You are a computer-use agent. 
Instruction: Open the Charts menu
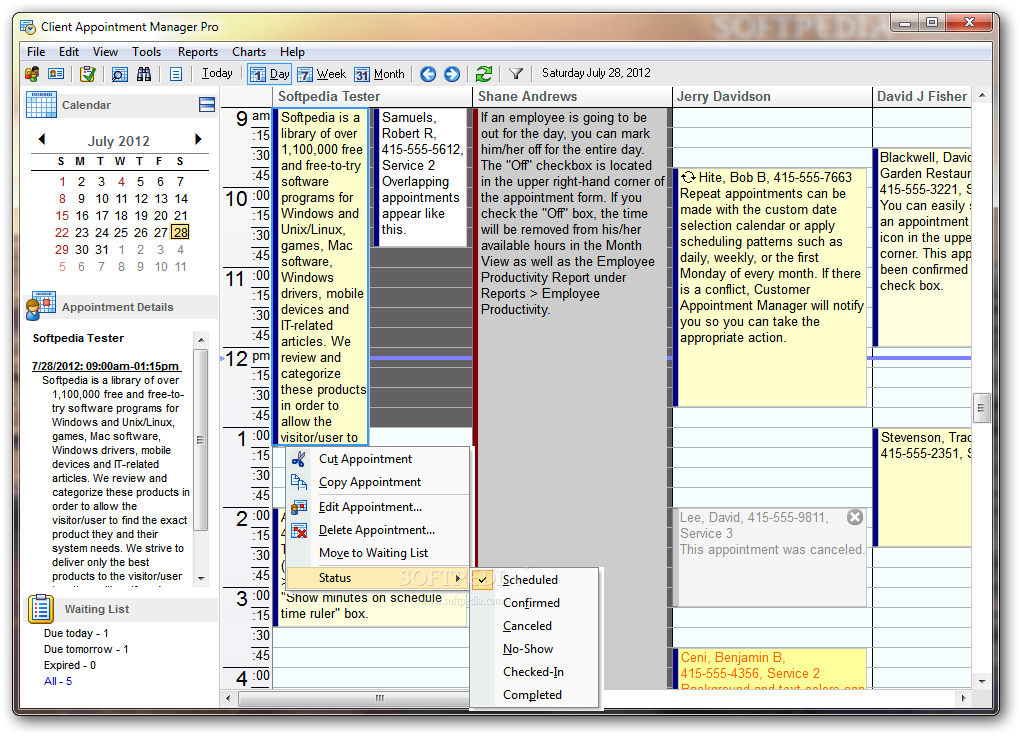[x=249, y=52]
